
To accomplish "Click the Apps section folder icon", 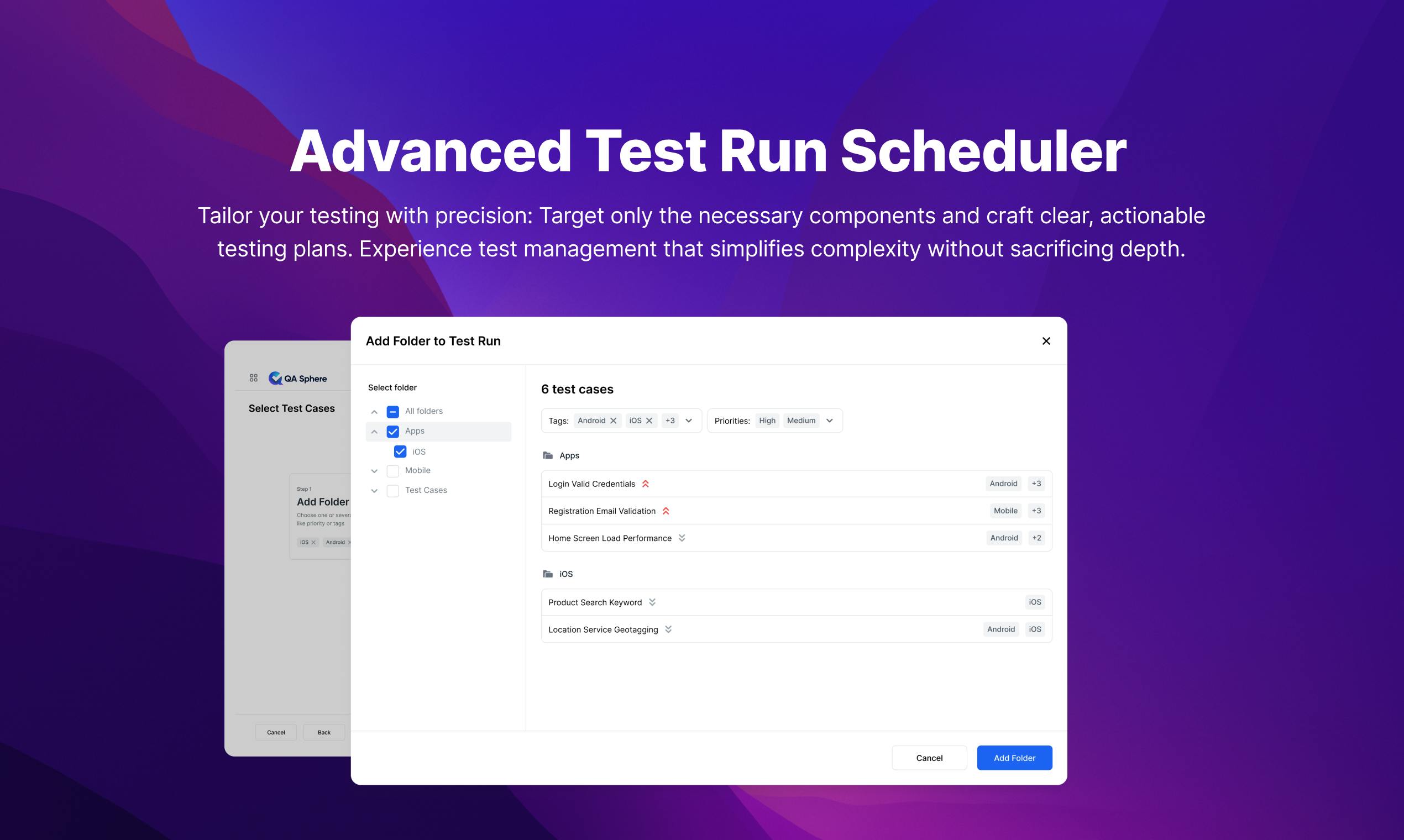I will [x=547, y=455].
